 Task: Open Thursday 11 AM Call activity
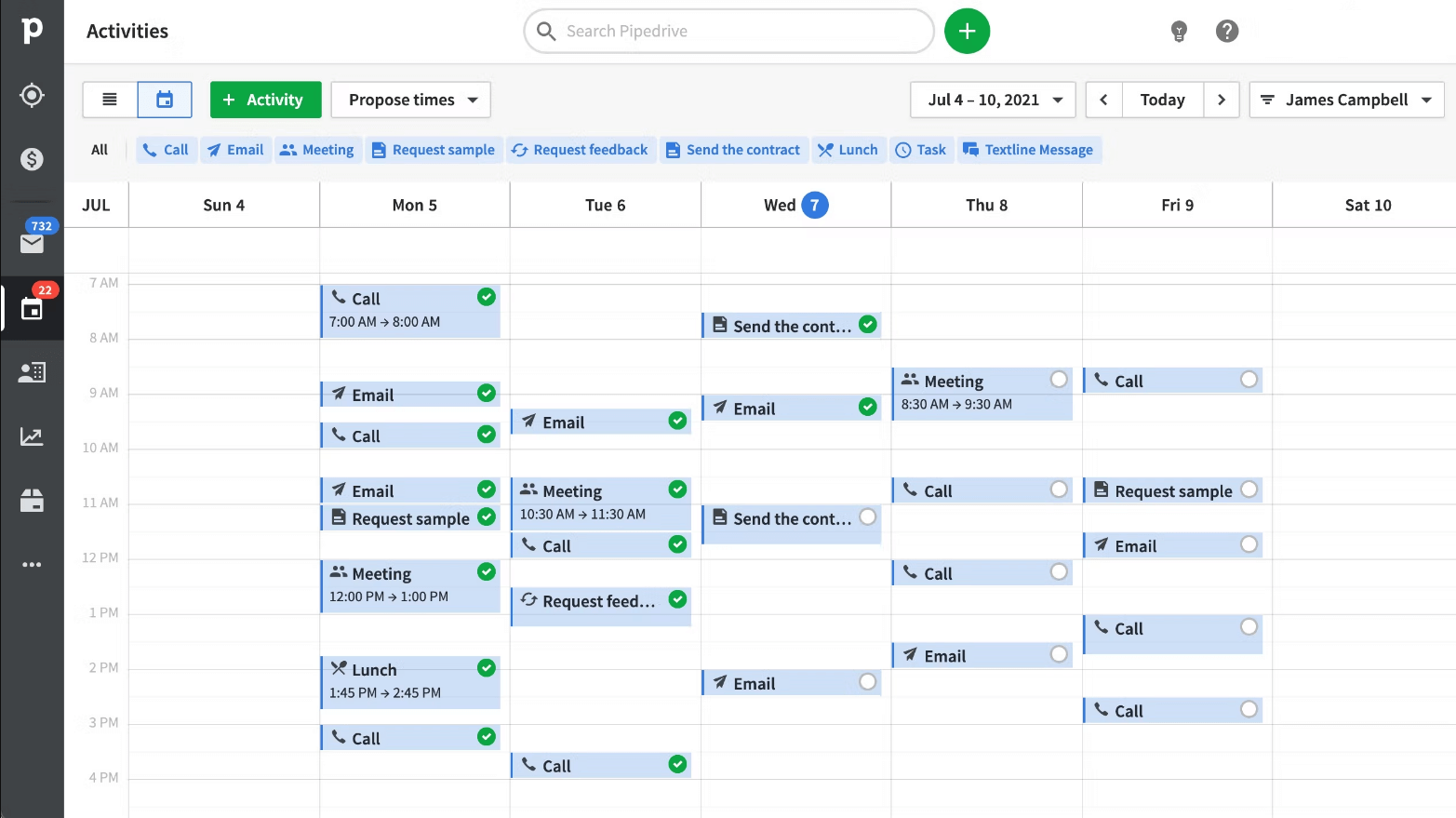[x=982, y=490]
